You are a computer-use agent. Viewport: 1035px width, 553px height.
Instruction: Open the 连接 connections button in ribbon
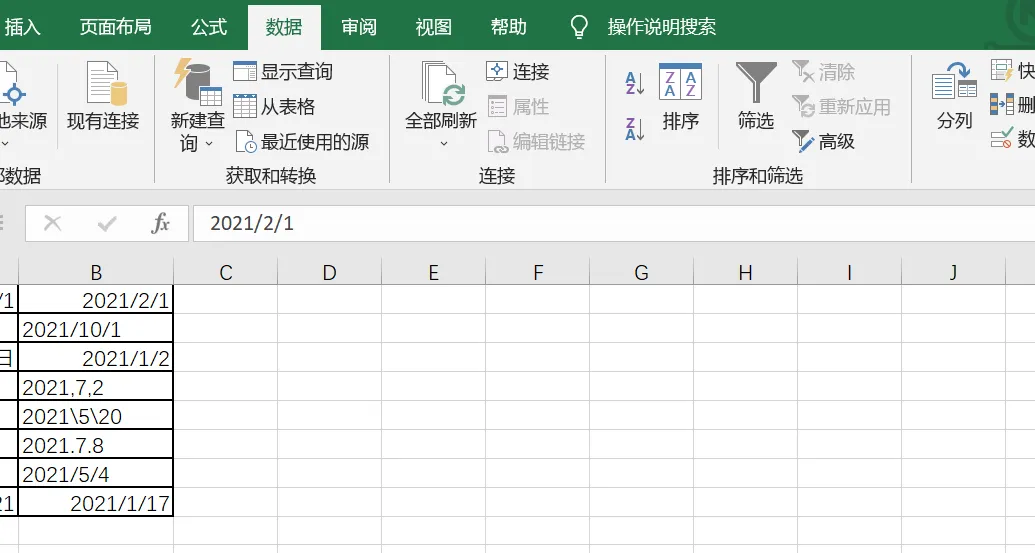(x=518, y=71)
